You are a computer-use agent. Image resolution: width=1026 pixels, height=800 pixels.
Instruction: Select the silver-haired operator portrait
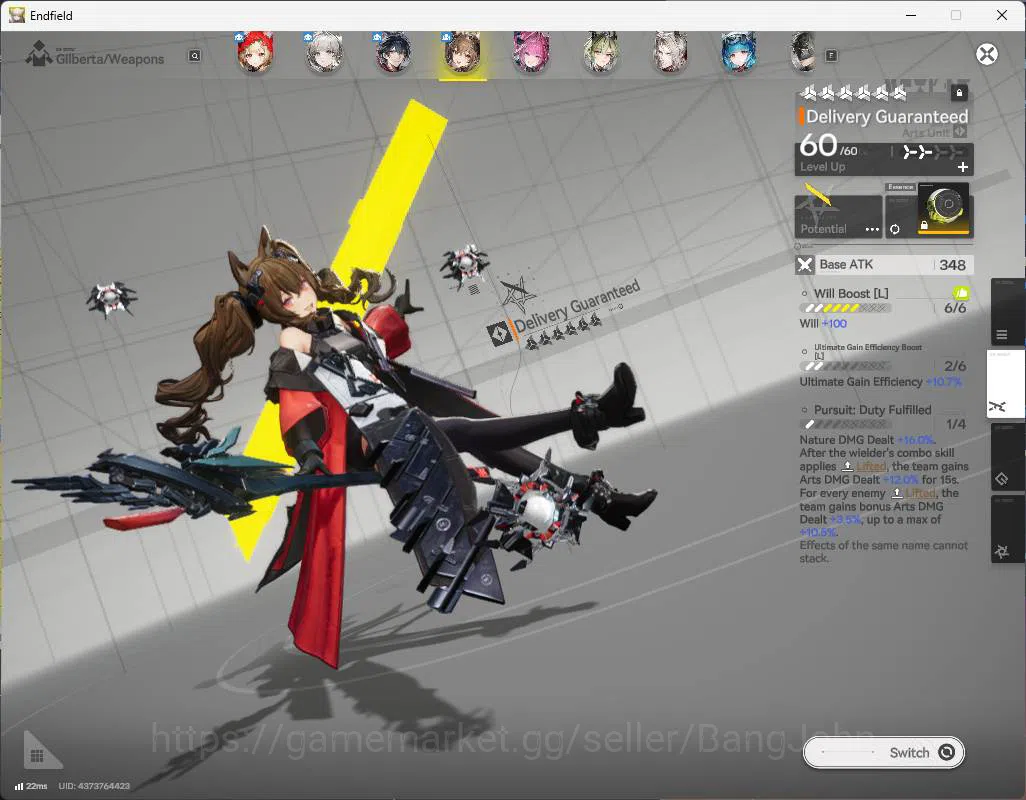(x=670, y=52)
